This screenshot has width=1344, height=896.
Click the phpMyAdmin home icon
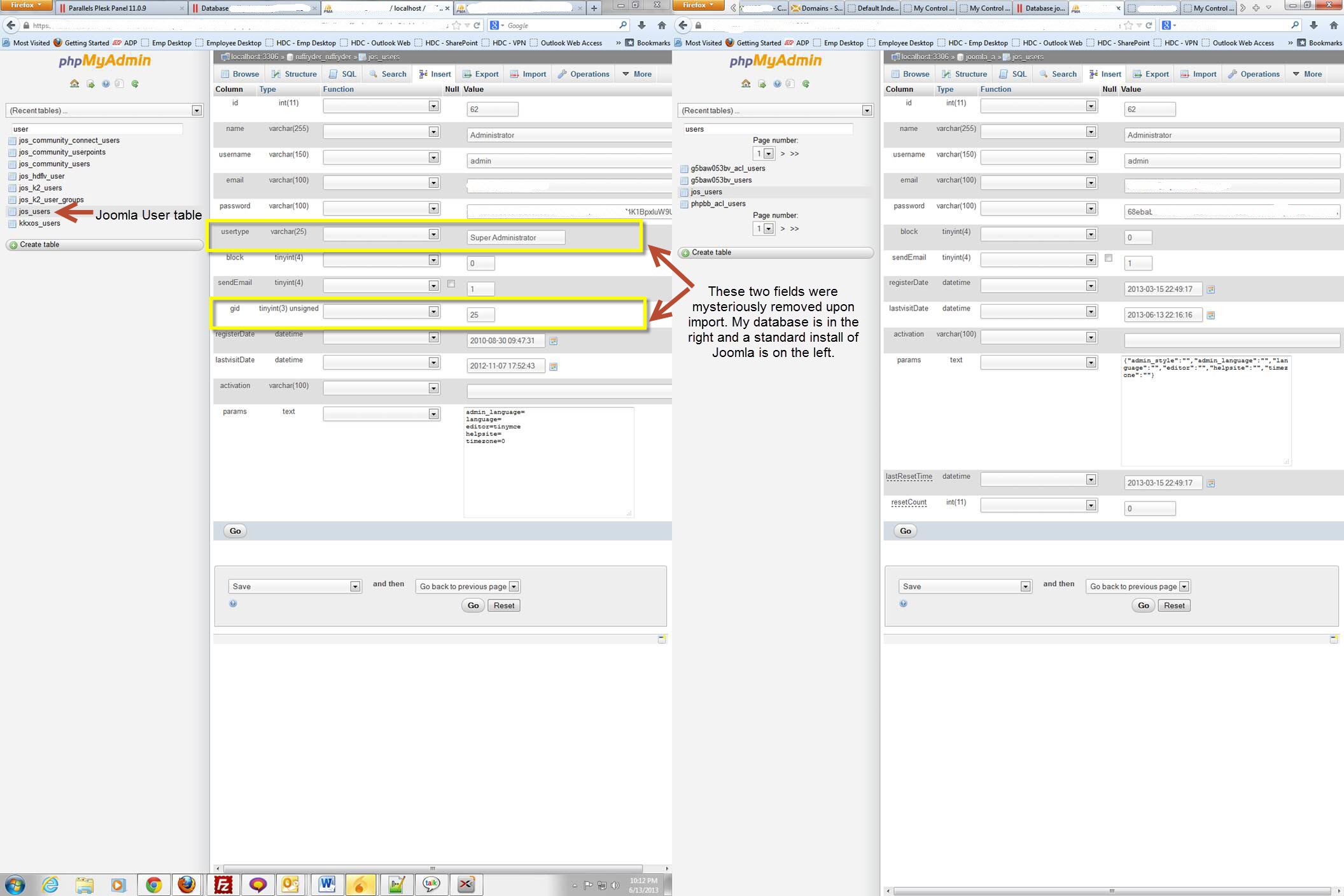[x=74, y=83]
